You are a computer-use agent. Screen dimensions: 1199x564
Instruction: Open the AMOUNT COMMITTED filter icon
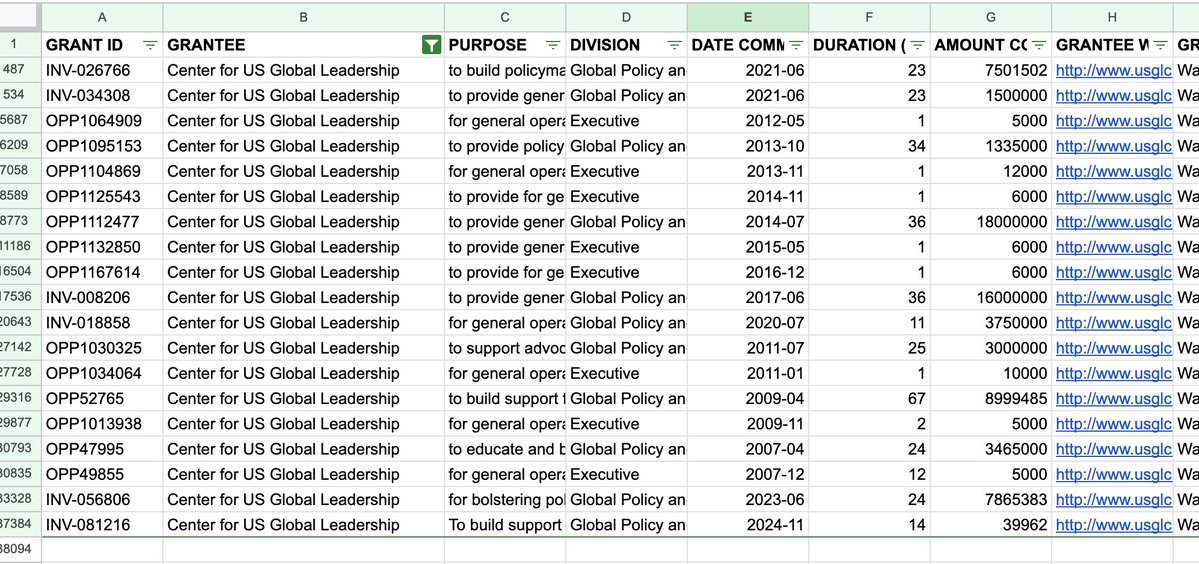(x=1039, y=45)
